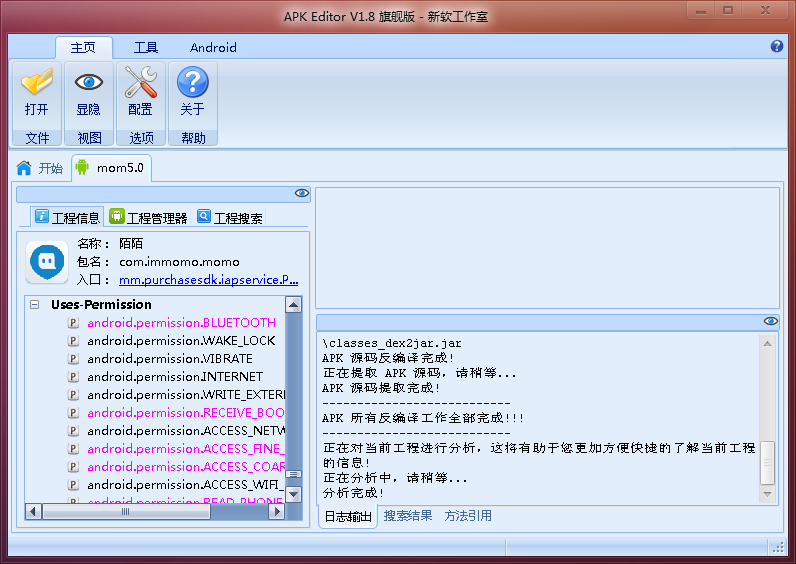Click permission list scroll up arrow
The width and height of the screenshot is (796, 564).
[x=293, y=305]
